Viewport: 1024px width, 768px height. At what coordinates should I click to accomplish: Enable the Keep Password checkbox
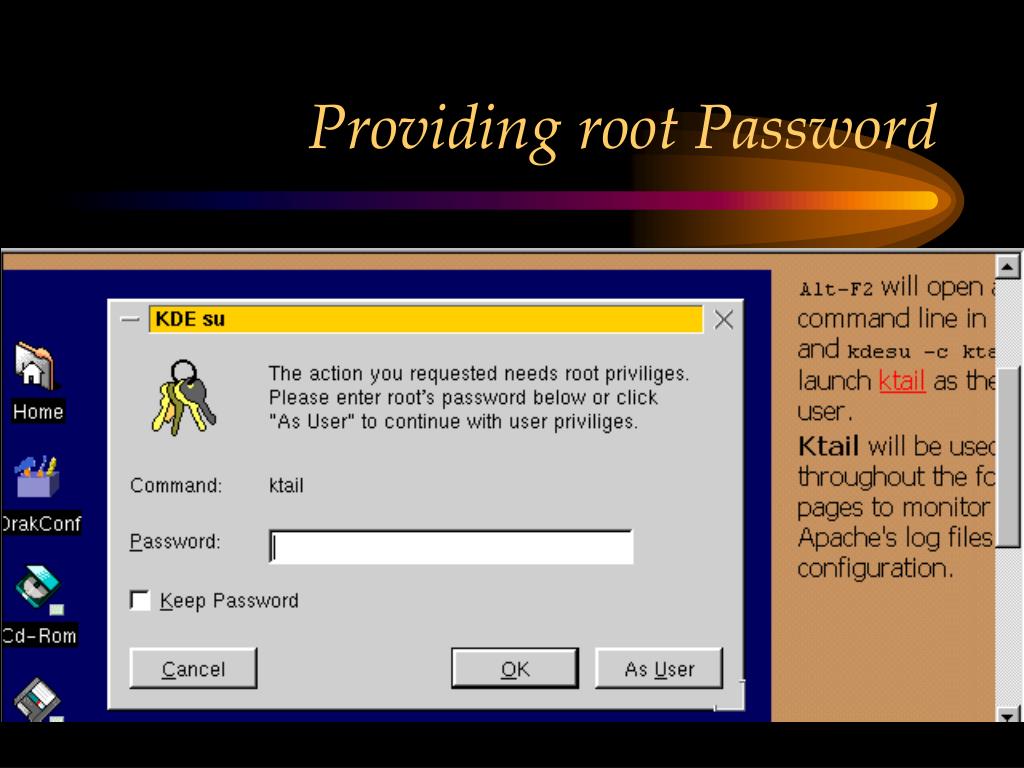(140, 600)
